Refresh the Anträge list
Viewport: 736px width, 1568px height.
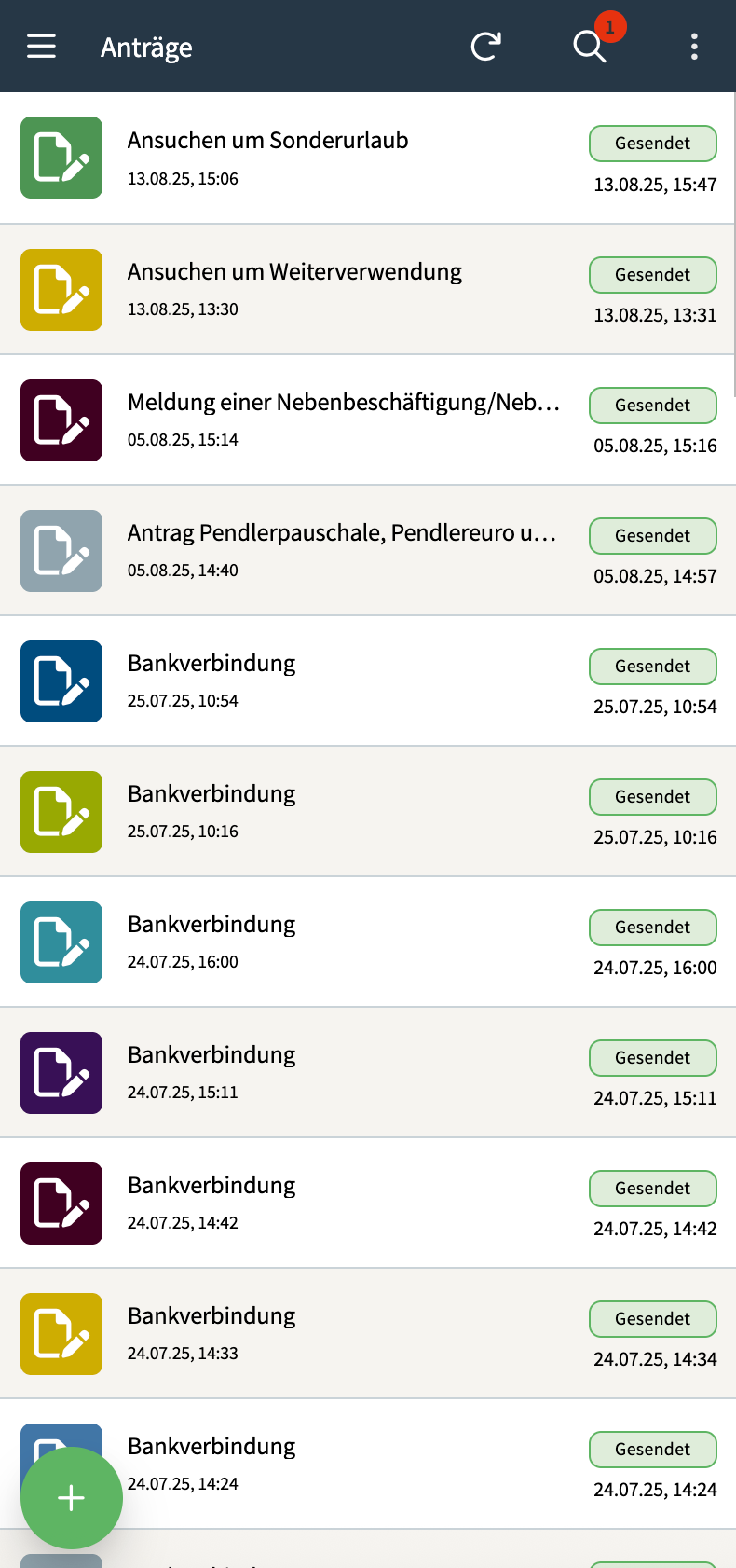[x=485, y=47]
